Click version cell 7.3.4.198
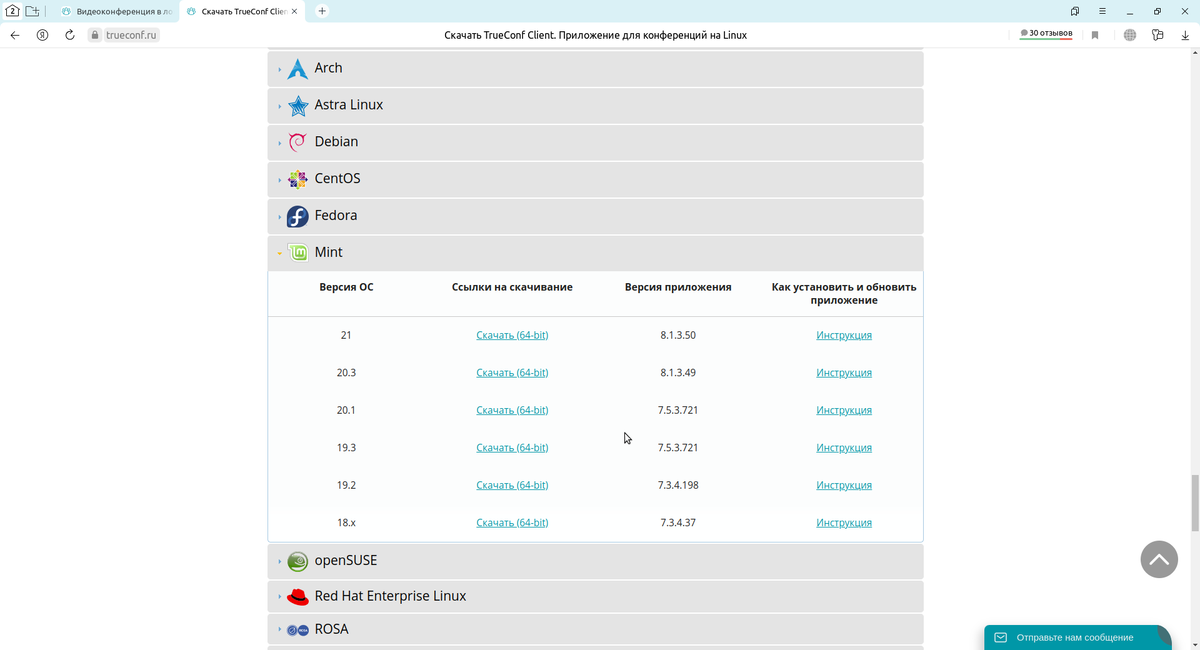Viewport: 1200px width, 650px height. [x=678, y=486]
